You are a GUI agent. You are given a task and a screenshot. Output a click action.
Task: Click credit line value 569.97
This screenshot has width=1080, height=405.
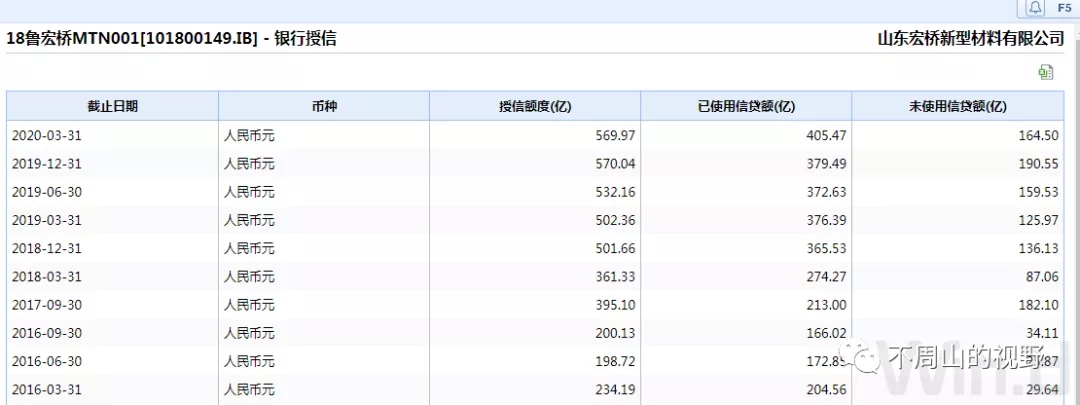pyautogui.click(x=616, y=136)
